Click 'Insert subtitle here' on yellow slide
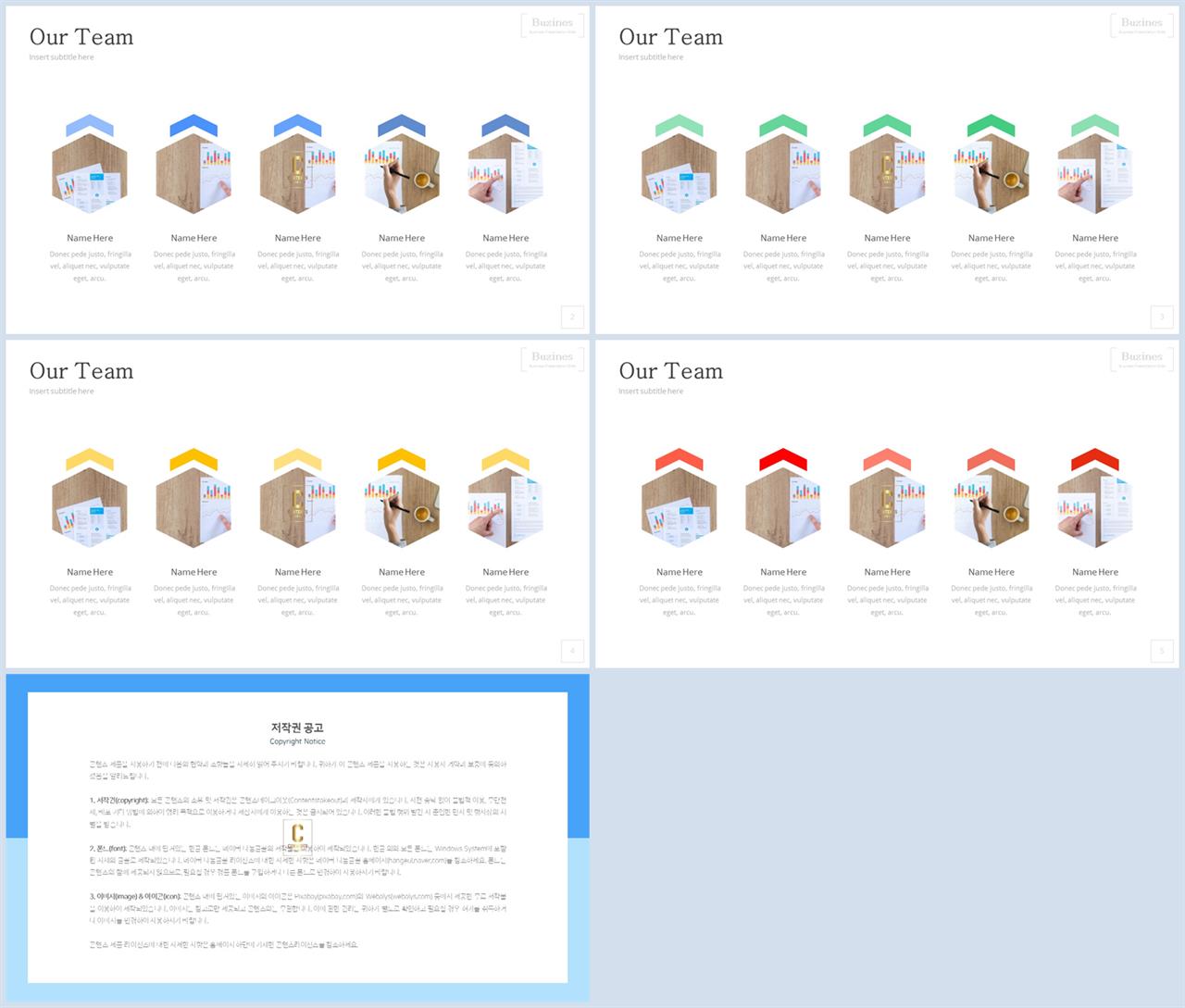This screenshot has width=1185, height=1008. click(x=61, y=392)
